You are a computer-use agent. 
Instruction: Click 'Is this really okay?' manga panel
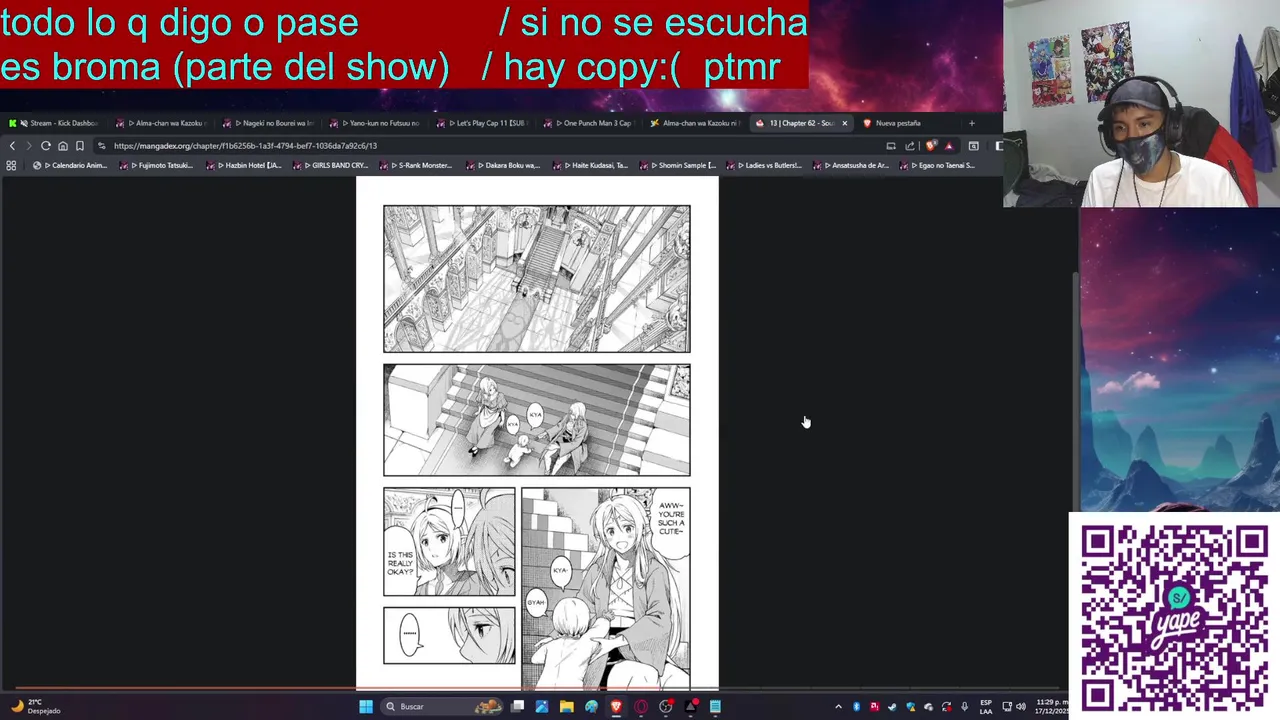pyautogui.click(x=449, y=542)
